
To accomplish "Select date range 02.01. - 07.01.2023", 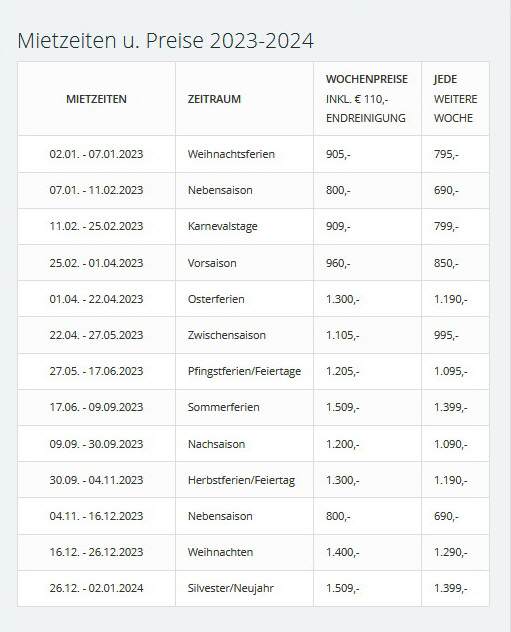I will point(96,154).
